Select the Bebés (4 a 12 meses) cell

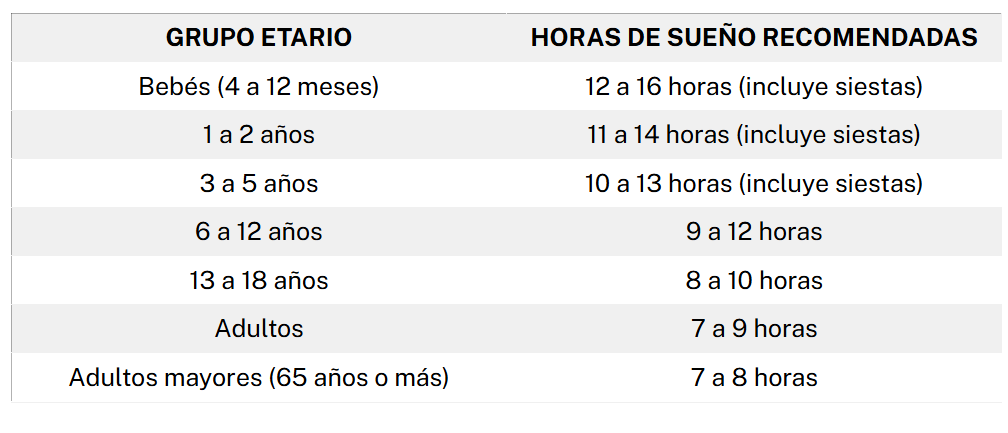258,86
